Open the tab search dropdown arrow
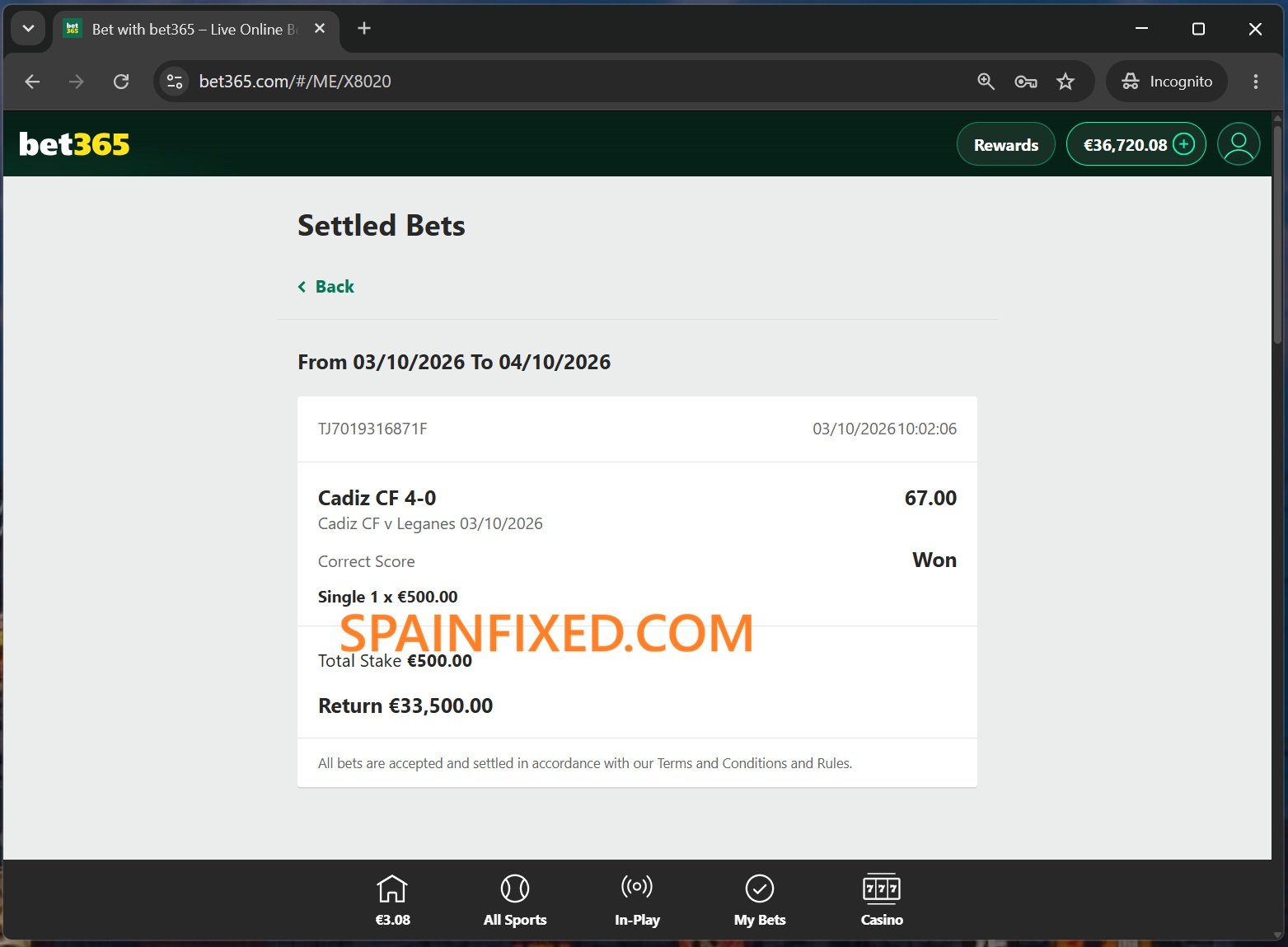Viewport: 1288px width, 947px height. (x=28, y=29)
